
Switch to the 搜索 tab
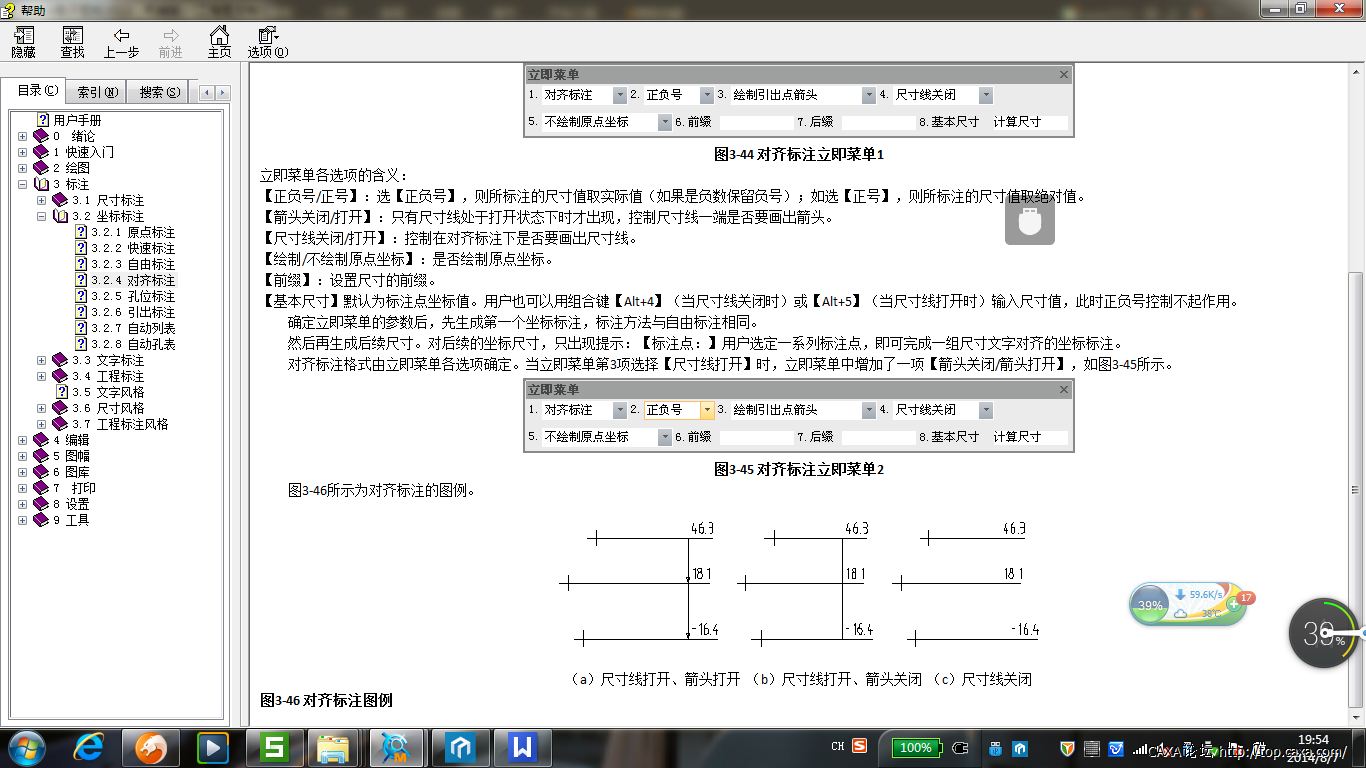(x=160, y=92)
